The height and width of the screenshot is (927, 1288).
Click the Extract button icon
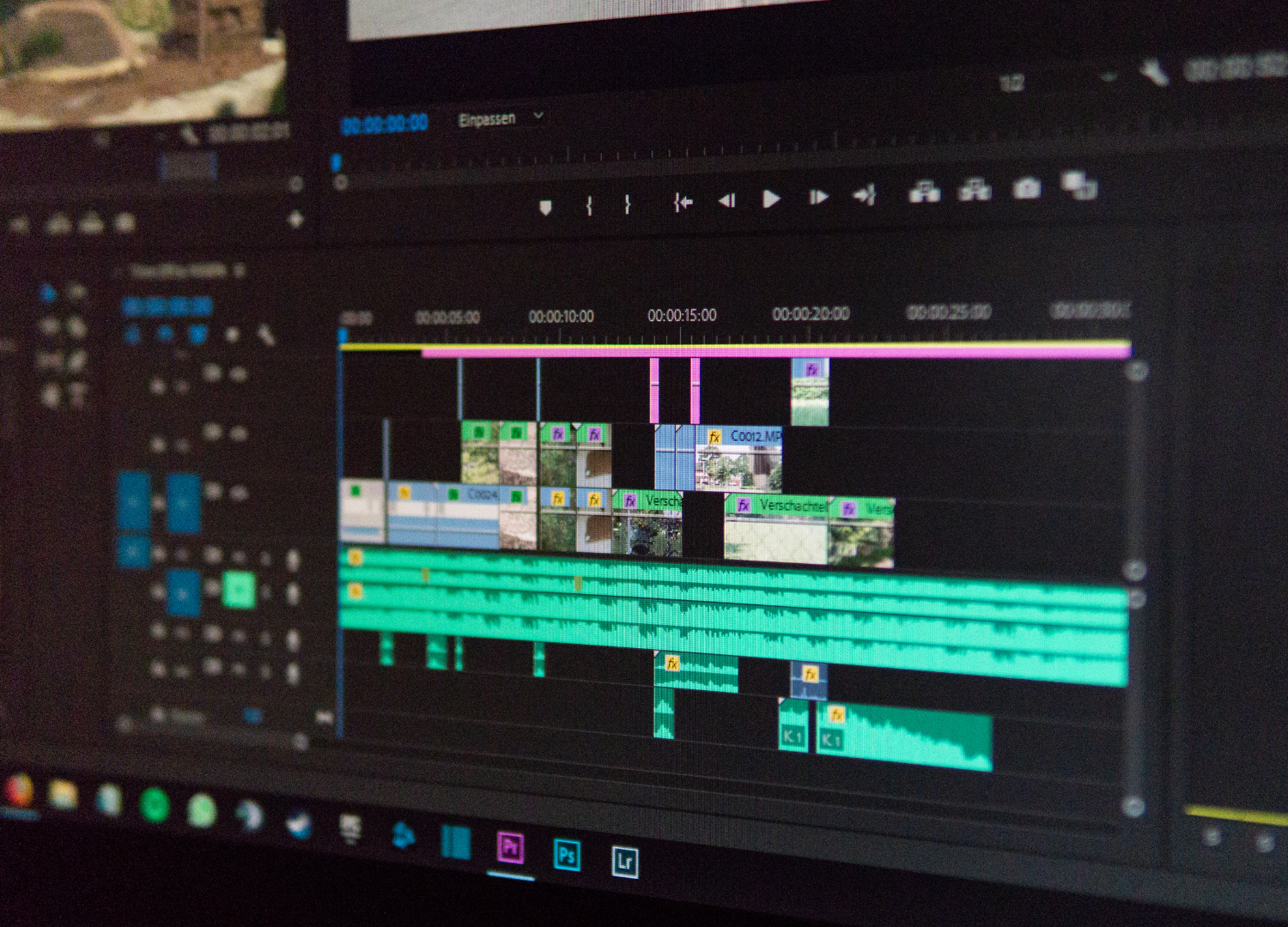(x=975, y=190)
